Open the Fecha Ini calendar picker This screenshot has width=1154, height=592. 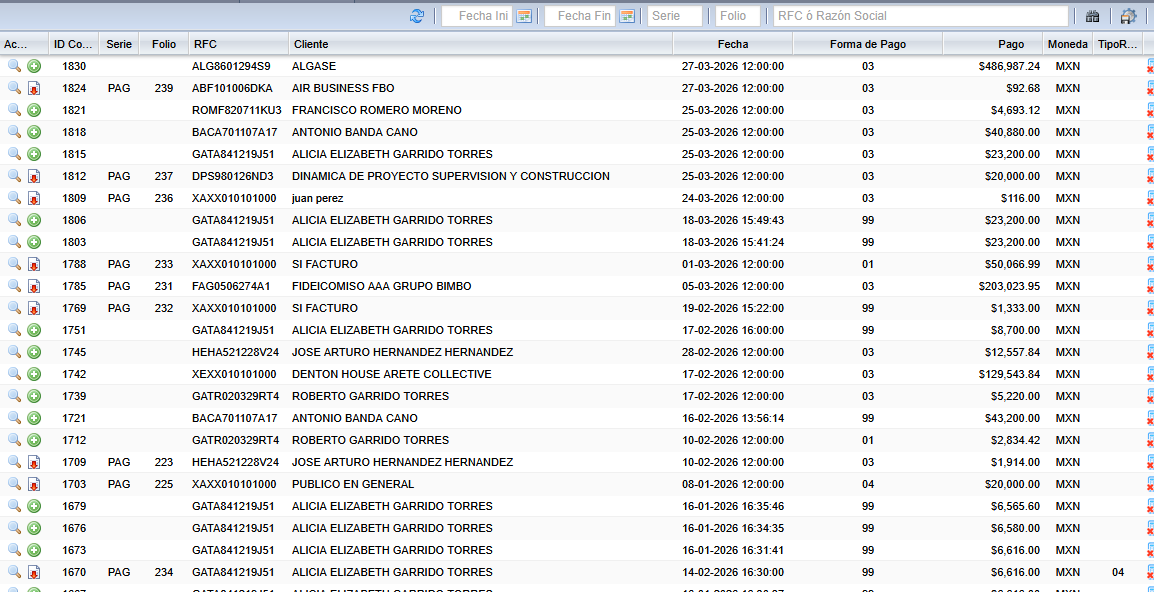(524, 16)
